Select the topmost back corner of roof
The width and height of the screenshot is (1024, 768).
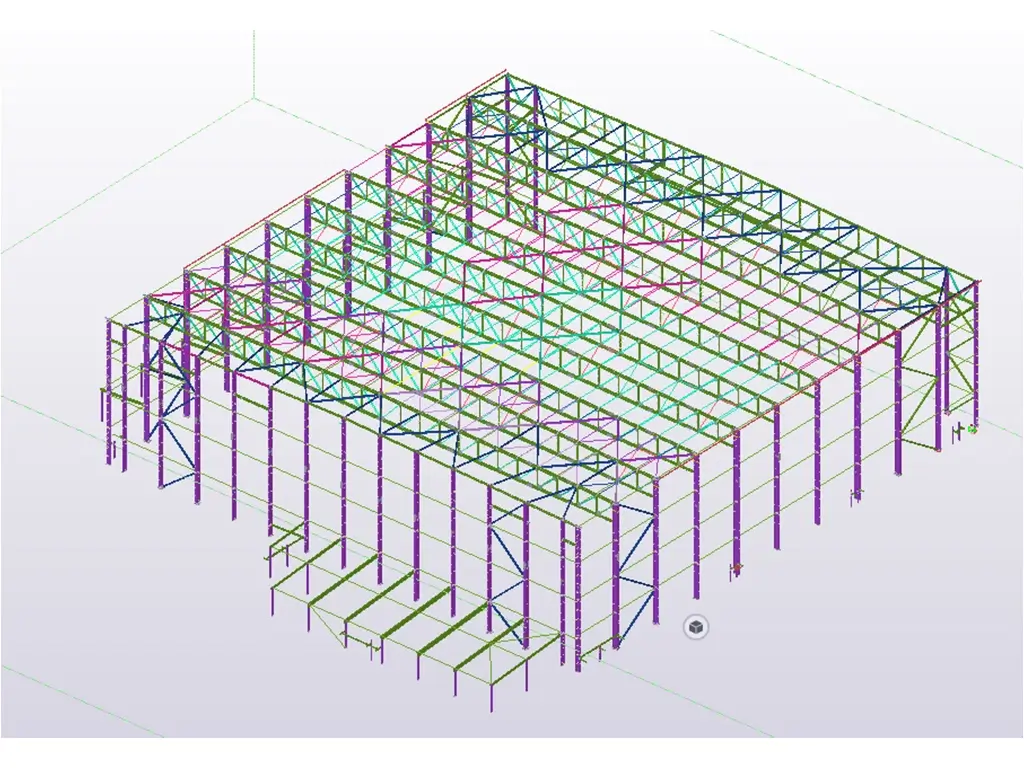pos(507,74)
